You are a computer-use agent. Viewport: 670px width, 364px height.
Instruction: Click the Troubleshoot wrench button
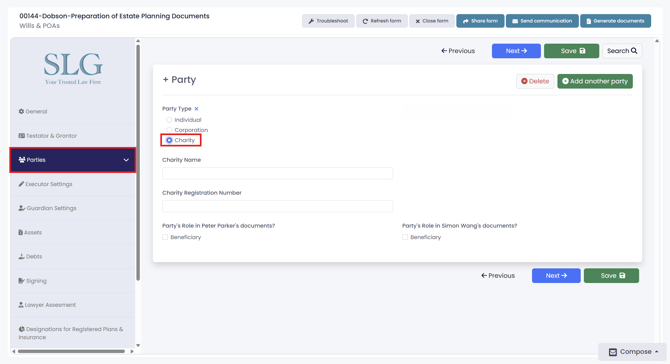pos(328,21)
